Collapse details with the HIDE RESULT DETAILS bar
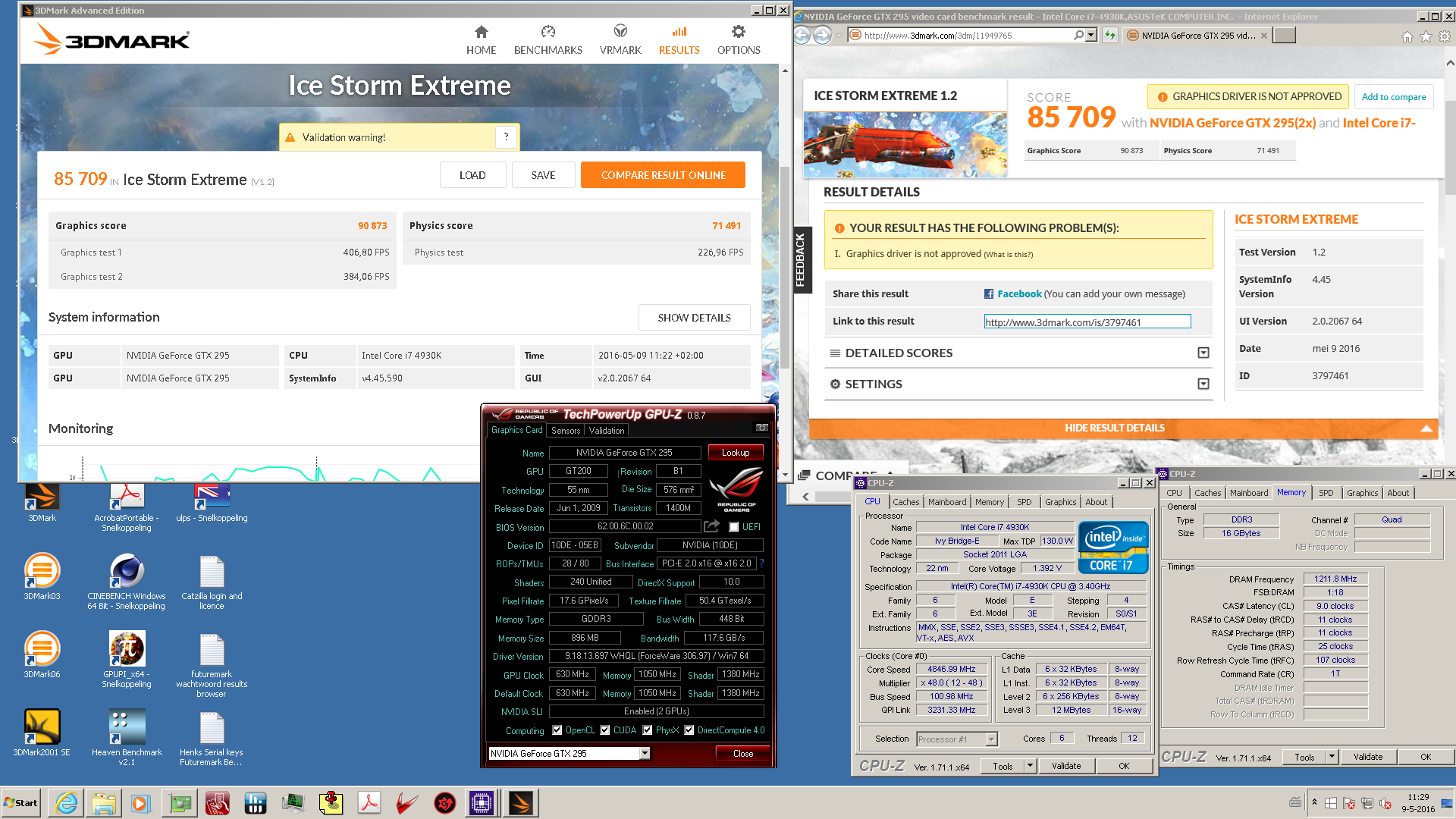 point(1124,428)
